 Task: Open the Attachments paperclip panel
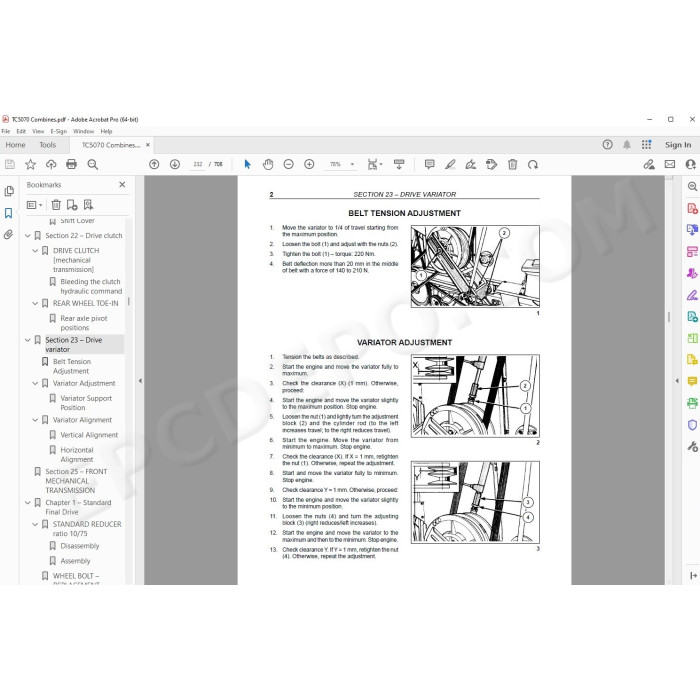8,234
